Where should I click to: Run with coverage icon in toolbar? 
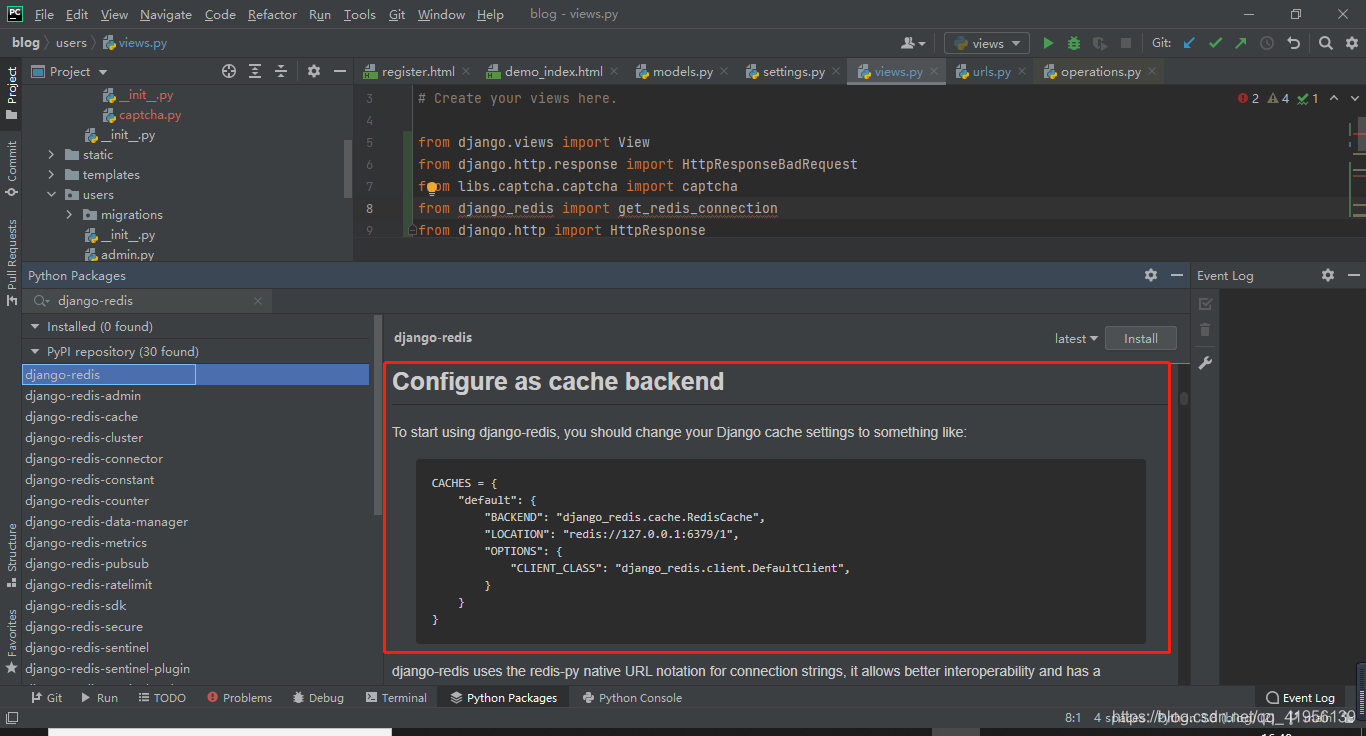1100,43
